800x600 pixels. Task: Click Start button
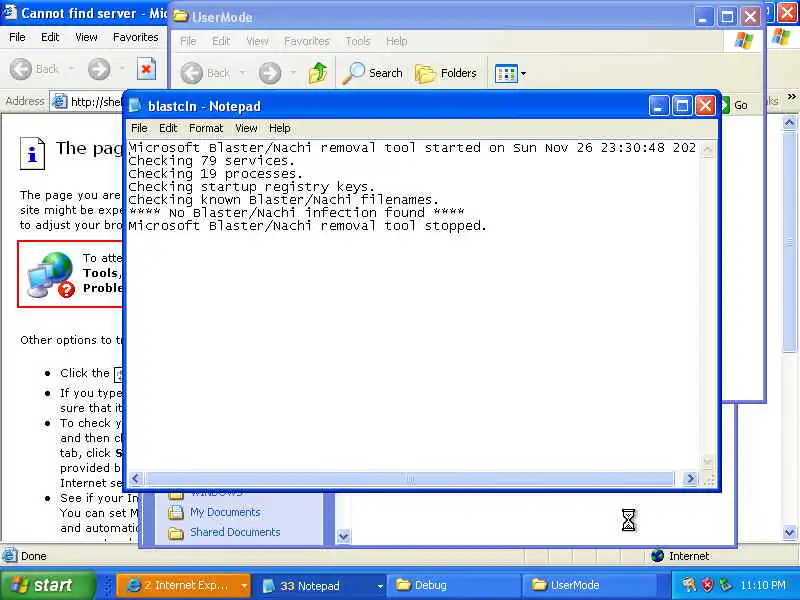pos(47,585)
